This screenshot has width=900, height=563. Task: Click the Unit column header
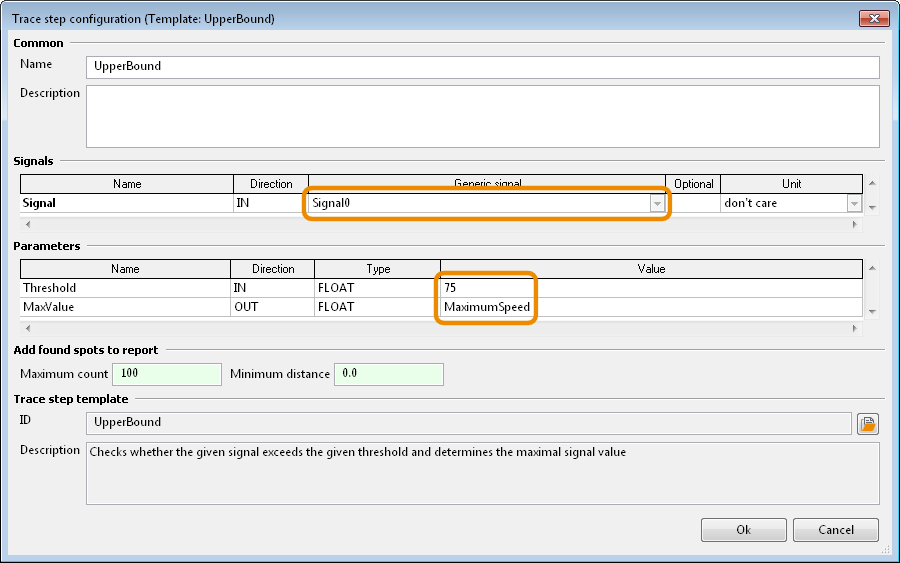pyautogui.click(x=792, y=184)
